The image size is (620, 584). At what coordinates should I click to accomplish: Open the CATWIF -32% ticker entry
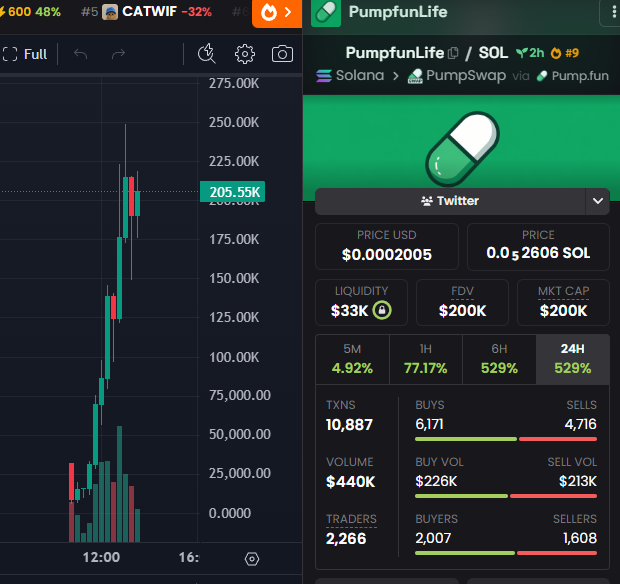point(147,12)
